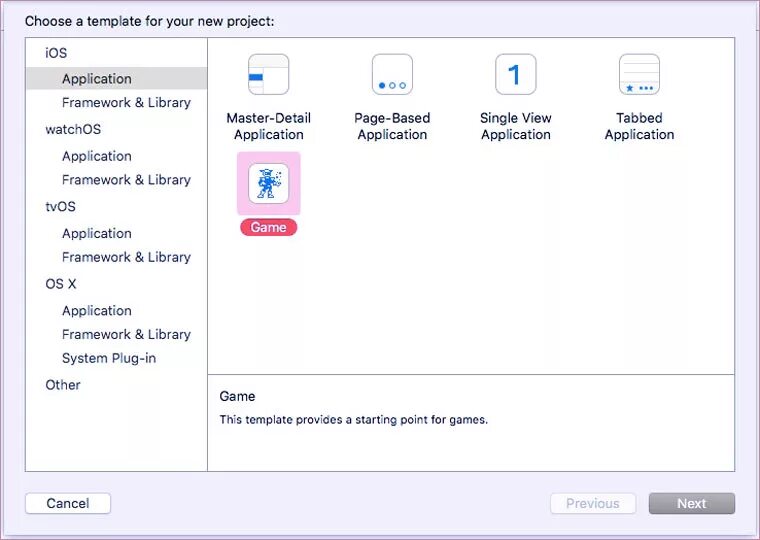
Task: Click the watchOS section header
Action: pyautogui.click(x=73, y=129)
